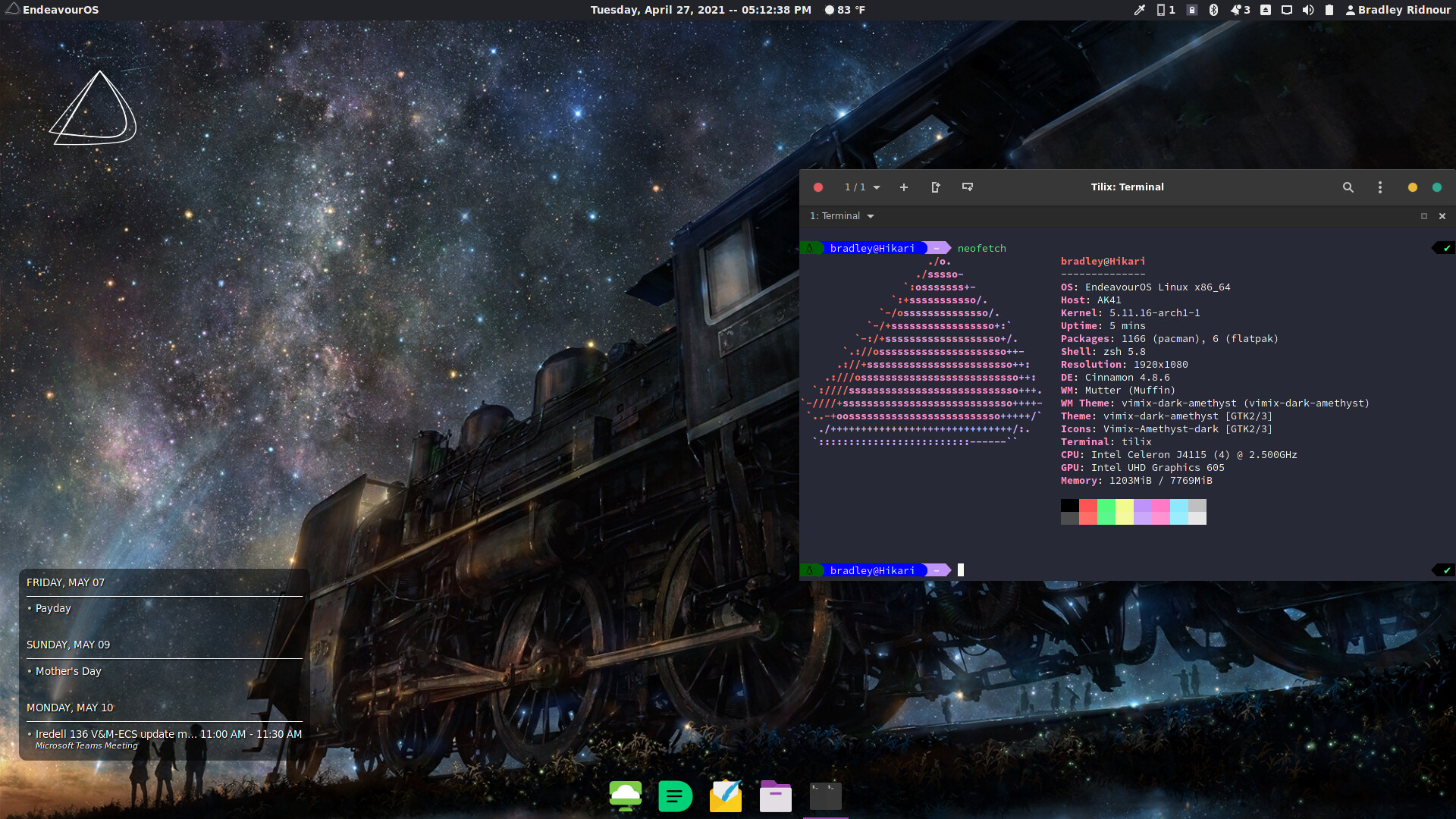
Task: Click the password manager tray icon
Action: point(1192,10)
